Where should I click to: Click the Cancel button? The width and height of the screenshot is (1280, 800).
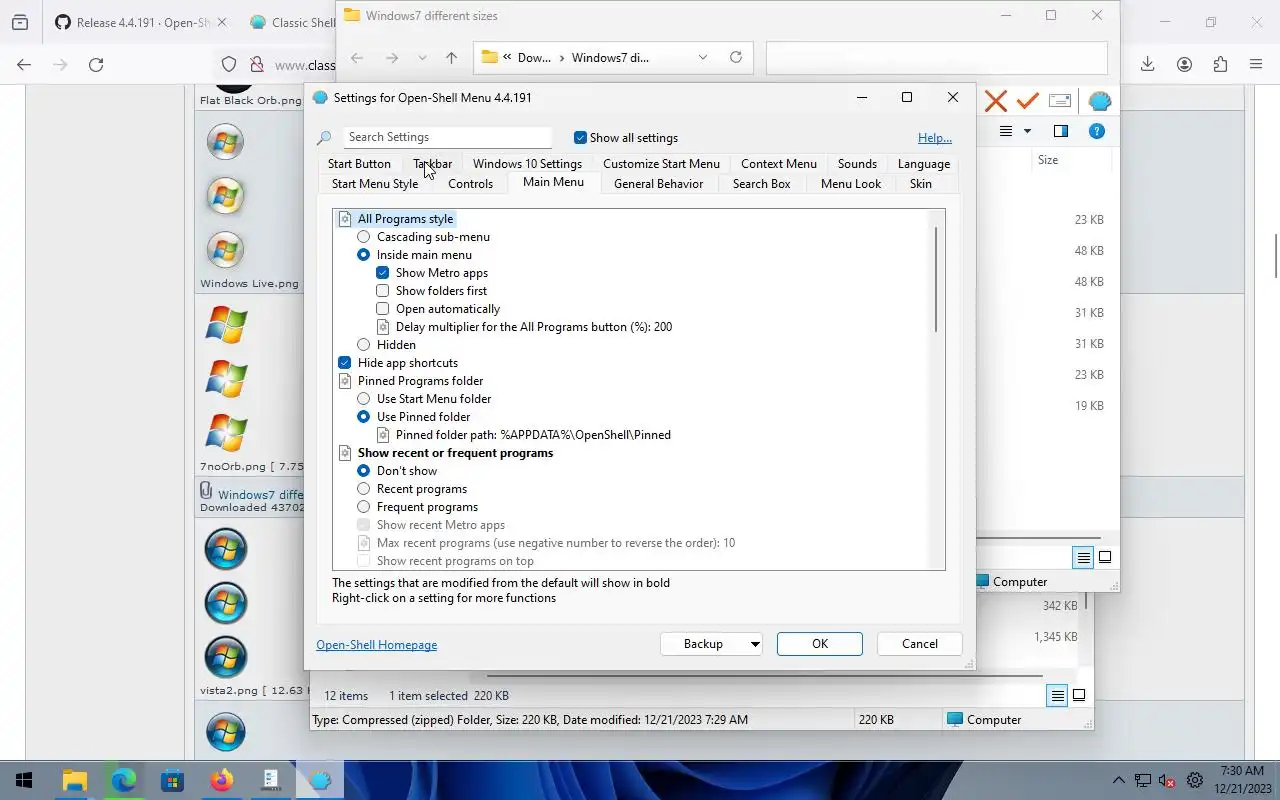click(x=920, y=644)
